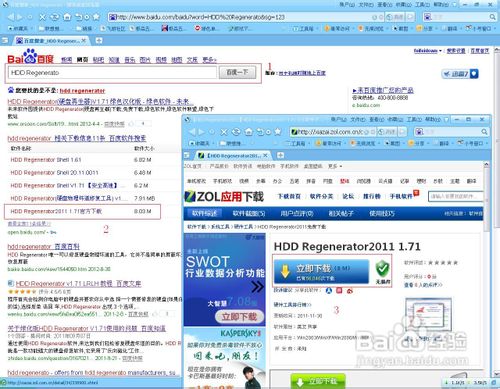Click ZOL software search input box
Screen dimensions: 500x389
coord(455,196)
